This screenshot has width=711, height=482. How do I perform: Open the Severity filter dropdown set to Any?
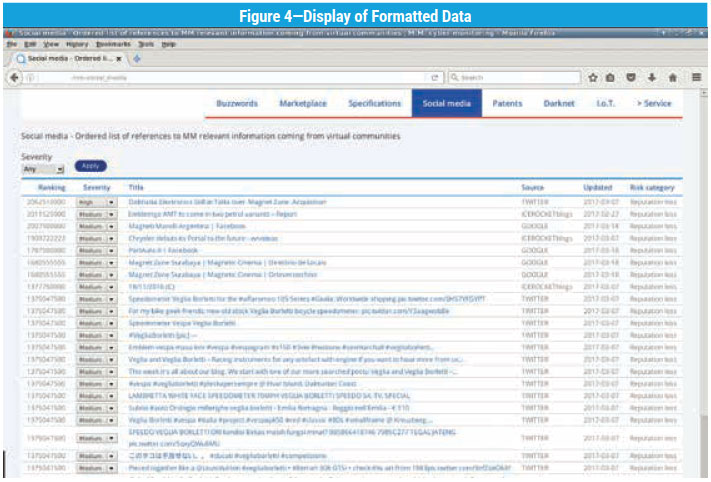tap(43, 169)
